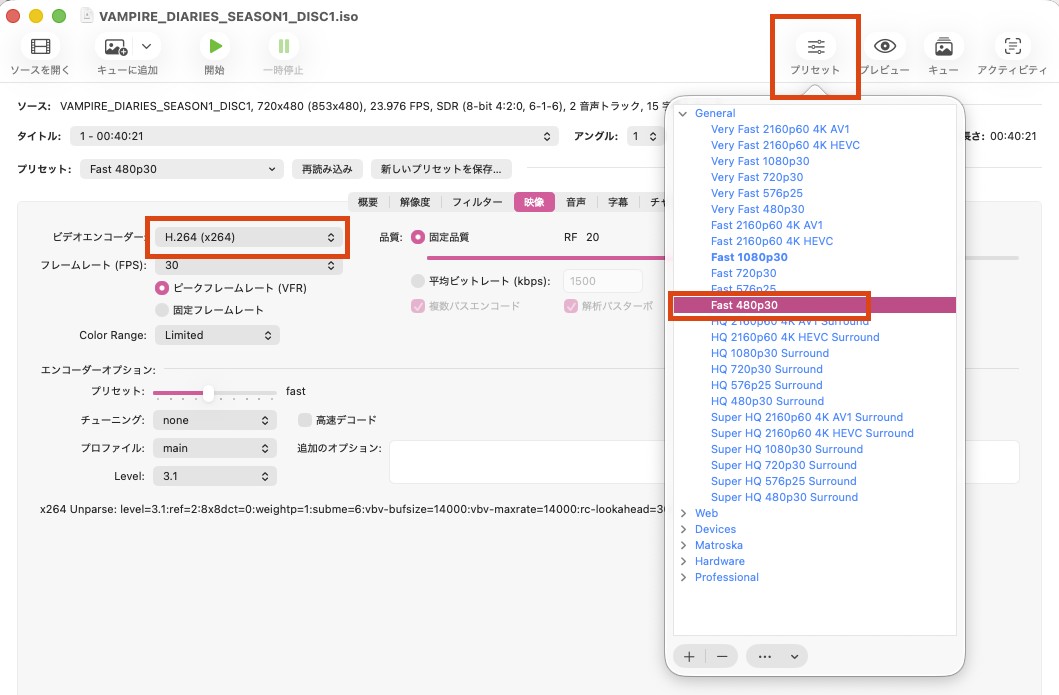The width and height of the screenshot is (1059, 695).
Task: Open the preview window eye icon
Action: 885,47
